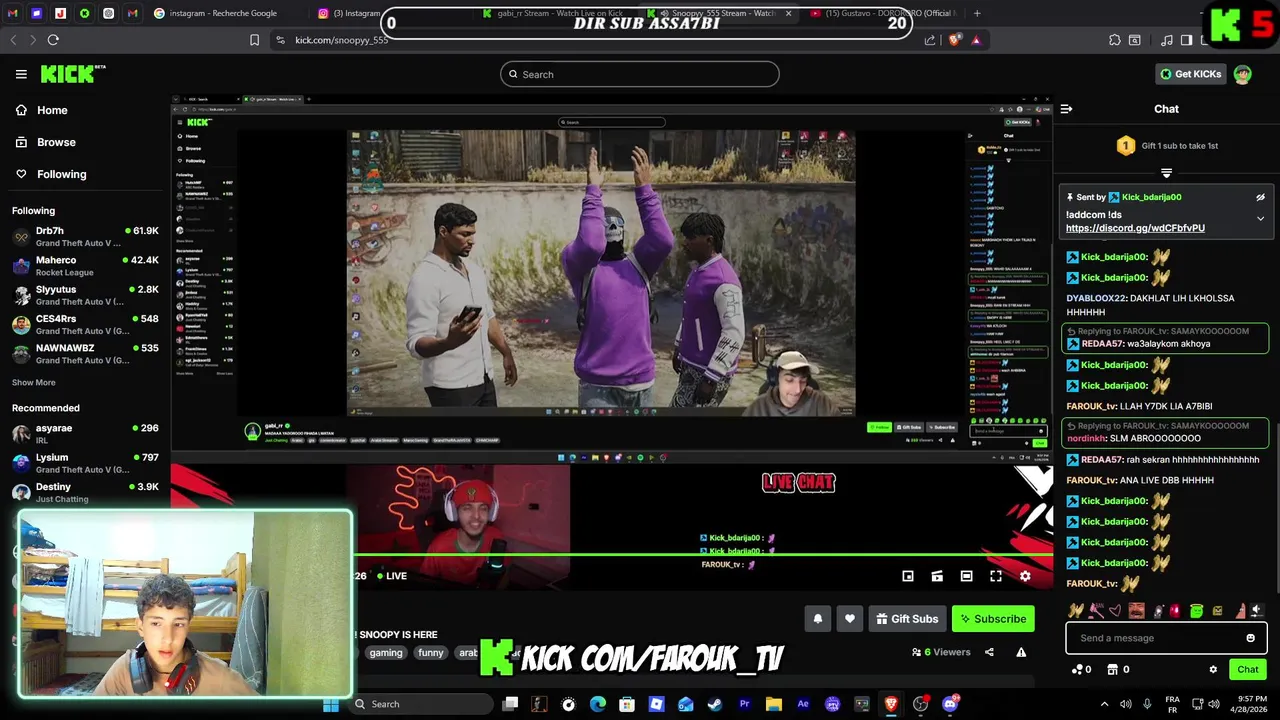The image size is (1280, 720).
Task: Bookmark this page icon in address bar
Action: (254, 40)
